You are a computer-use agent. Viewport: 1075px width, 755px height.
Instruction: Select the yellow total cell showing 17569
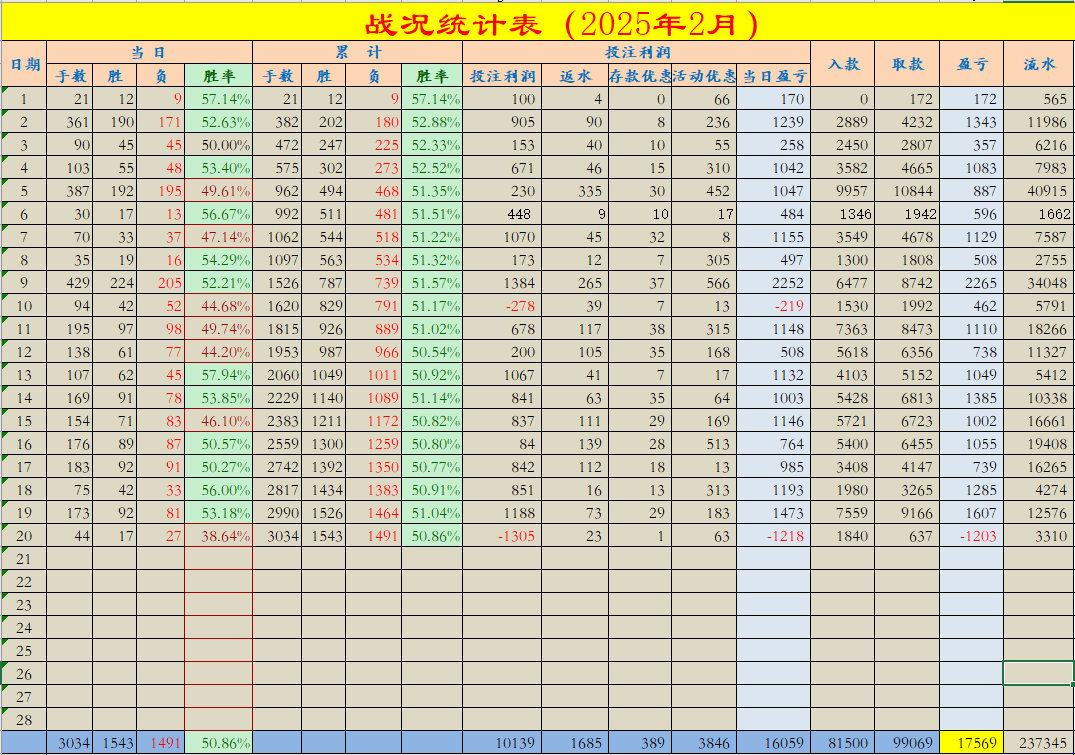click(x=970, y=744)
